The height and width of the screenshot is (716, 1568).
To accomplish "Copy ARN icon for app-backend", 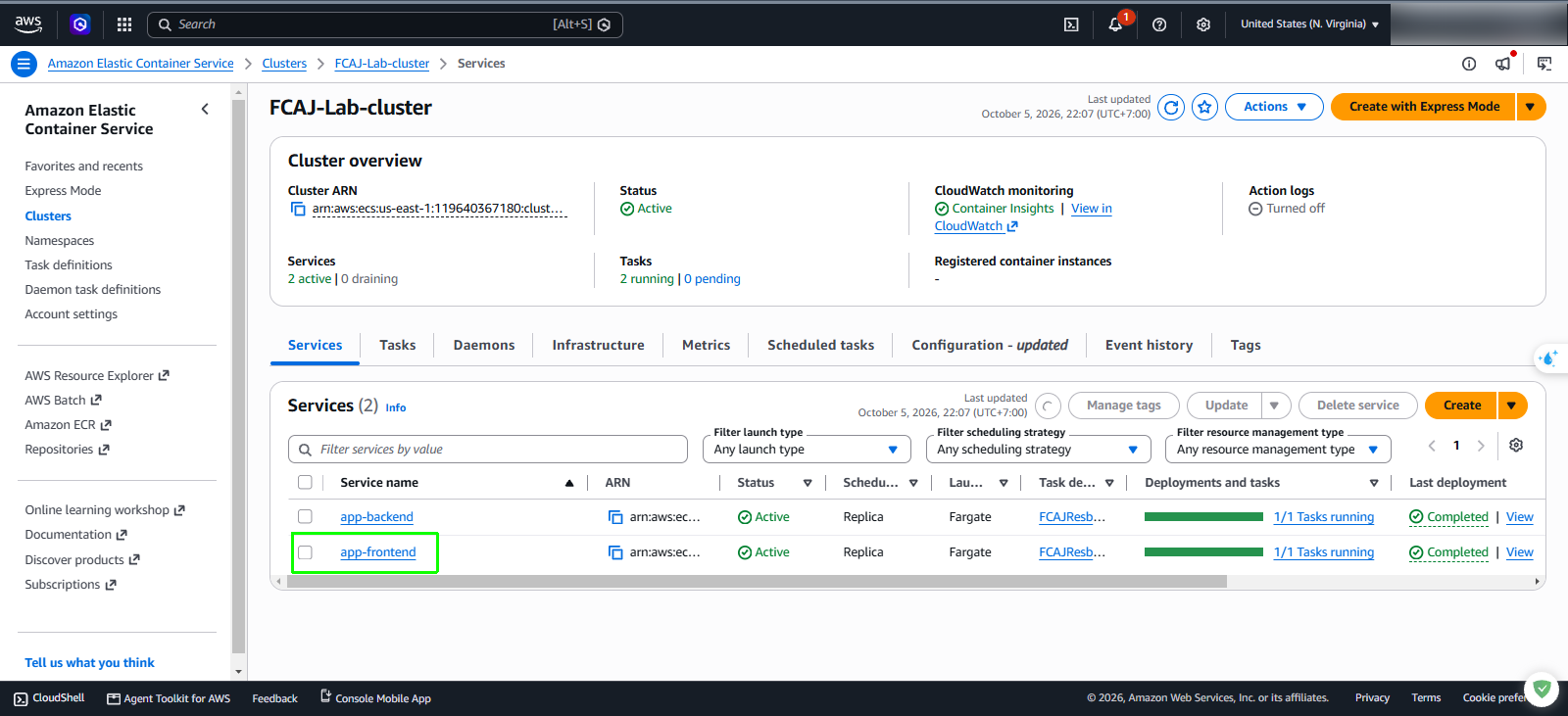I will point(615,517).
